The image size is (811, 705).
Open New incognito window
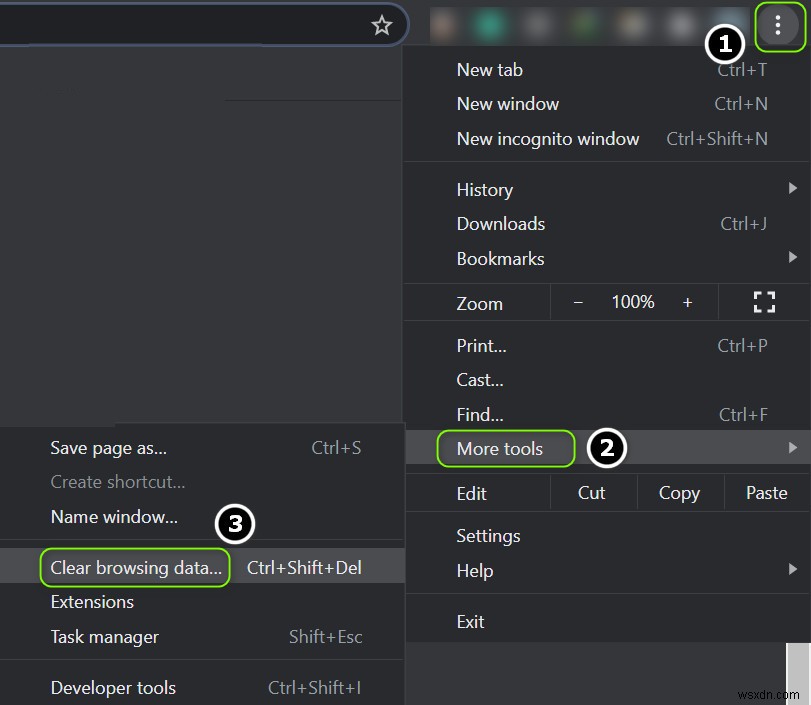point(606,139)
